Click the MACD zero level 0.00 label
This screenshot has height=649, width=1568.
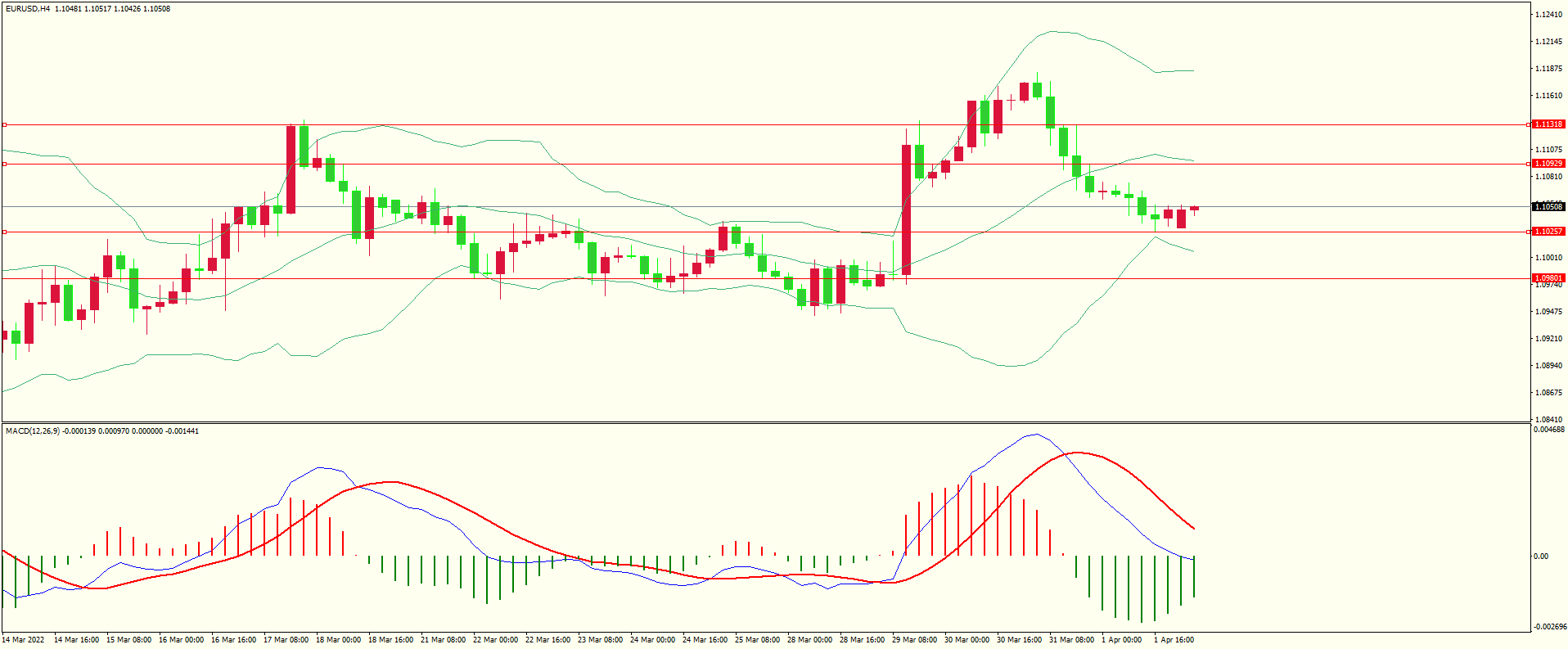pyautogui.click(x=1541, y=557)
